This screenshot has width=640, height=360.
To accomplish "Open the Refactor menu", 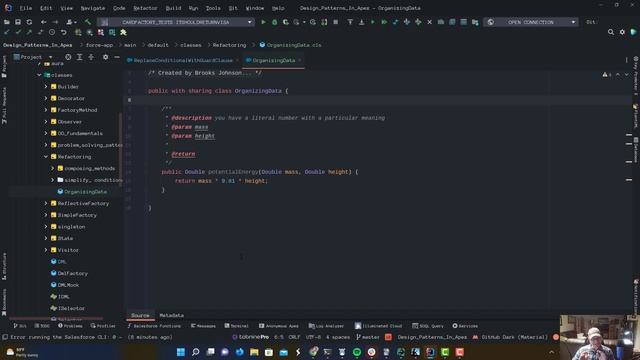I will 145,8.
